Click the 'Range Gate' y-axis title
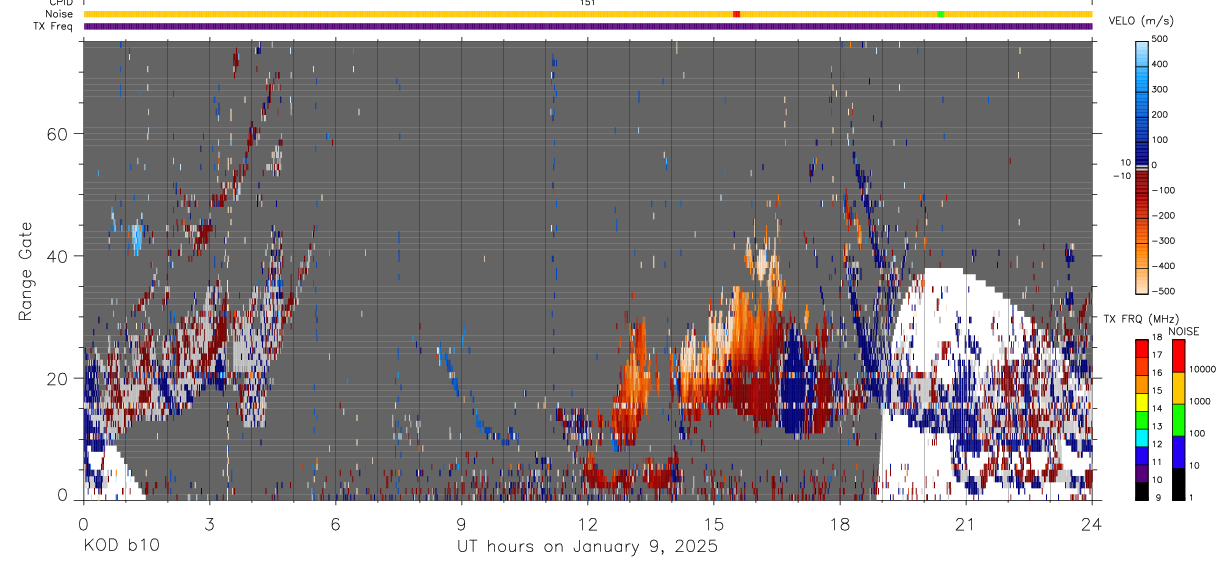 [26, 270]
